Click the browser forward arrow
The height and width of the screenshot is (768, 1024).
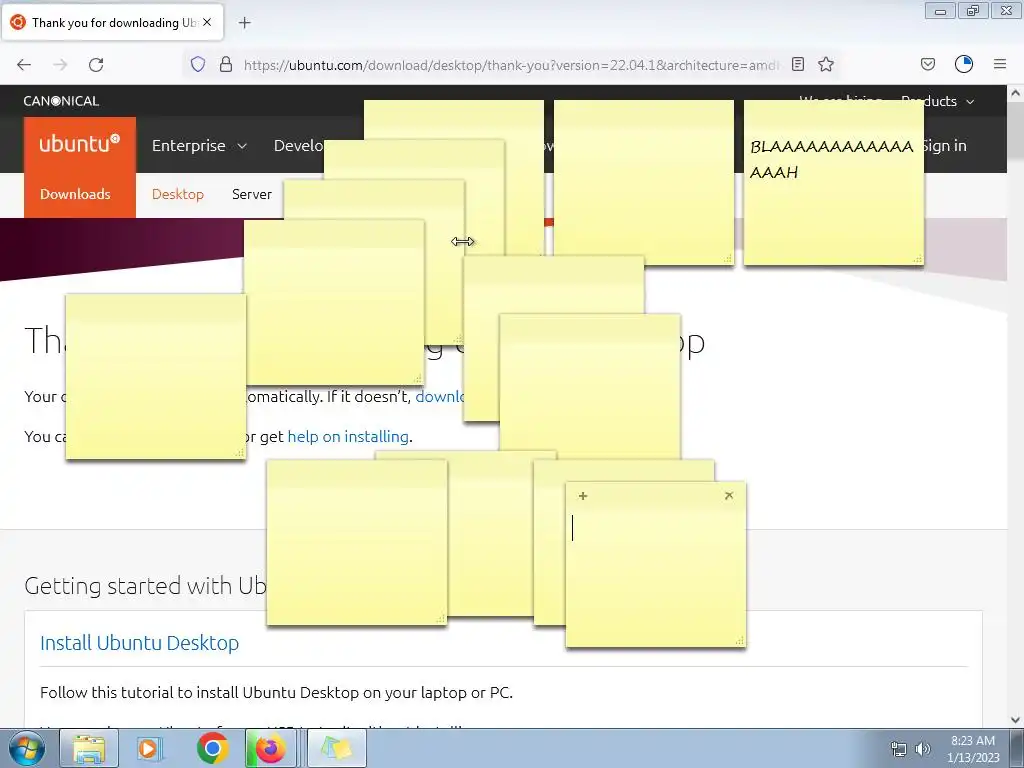pyautogui.click(x=60, y=65)
